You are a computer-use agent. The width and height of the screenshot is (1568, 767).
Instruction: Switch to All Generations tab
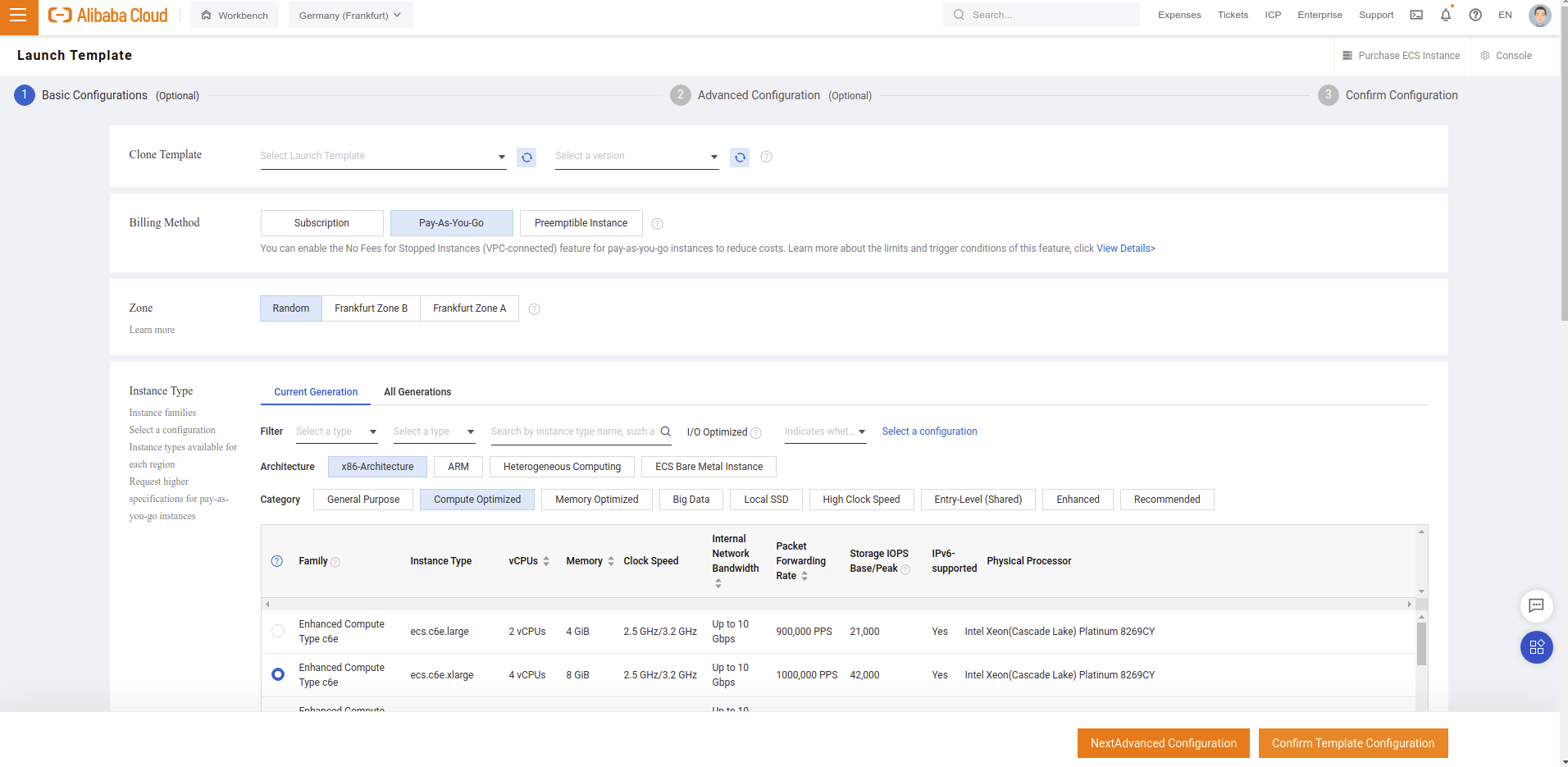(x=417, y=392)
